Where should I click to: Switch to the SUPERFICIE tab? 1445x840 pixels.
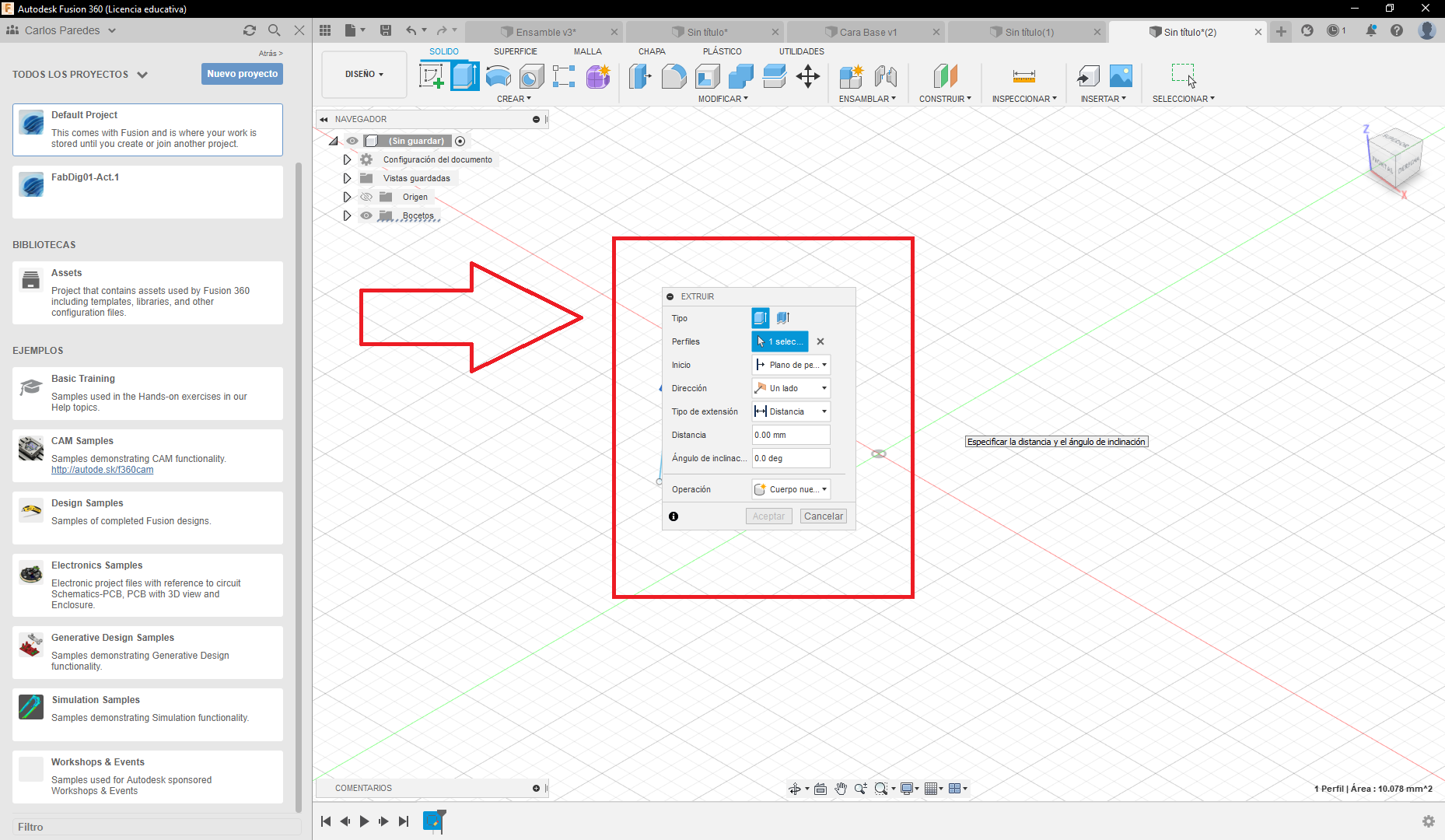tap(515, 51)
